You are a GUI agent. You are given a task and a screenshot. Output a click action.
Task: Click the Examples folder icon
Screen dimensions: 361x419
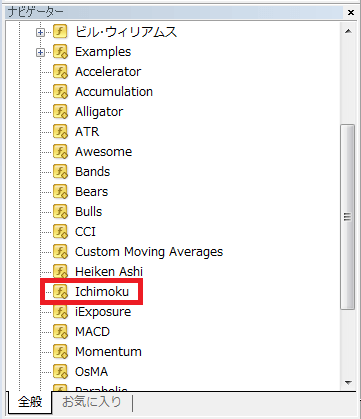(x=60, y=52)
